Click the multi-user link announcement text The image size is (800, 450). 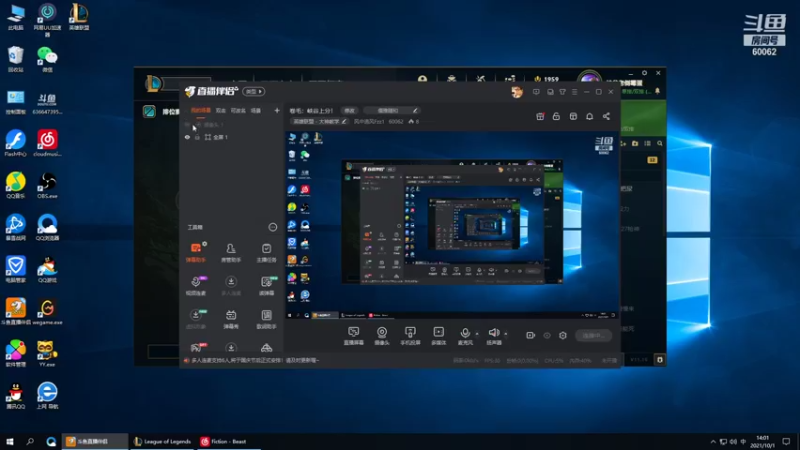[255, 360]
